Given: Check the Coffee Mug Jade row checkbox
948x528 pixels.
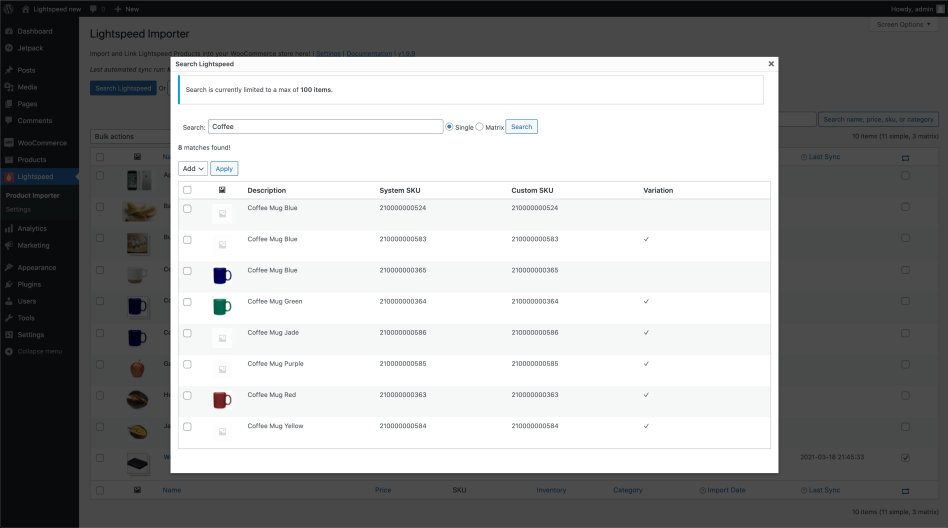Looking at the screenshot, I should coord(187,333).
